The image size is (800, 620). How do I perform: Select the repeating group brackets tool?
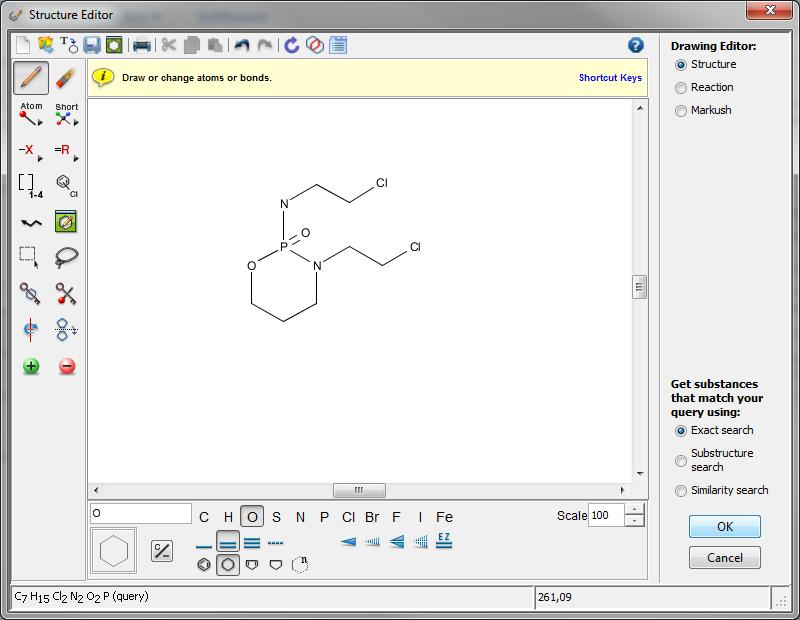(30, 186)
